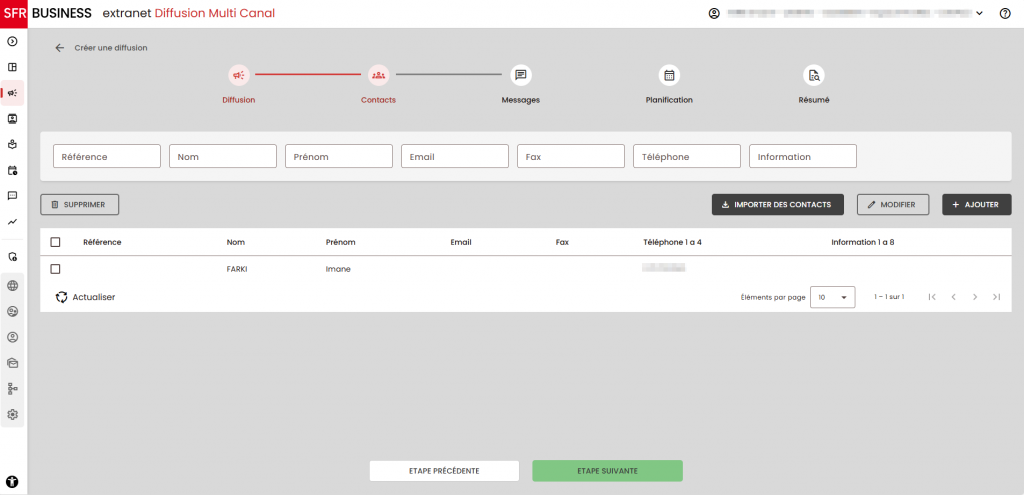
Task: Click the back arrow beside Créer une diffusion
Action: pyautogui.click(x=60, y=48)
